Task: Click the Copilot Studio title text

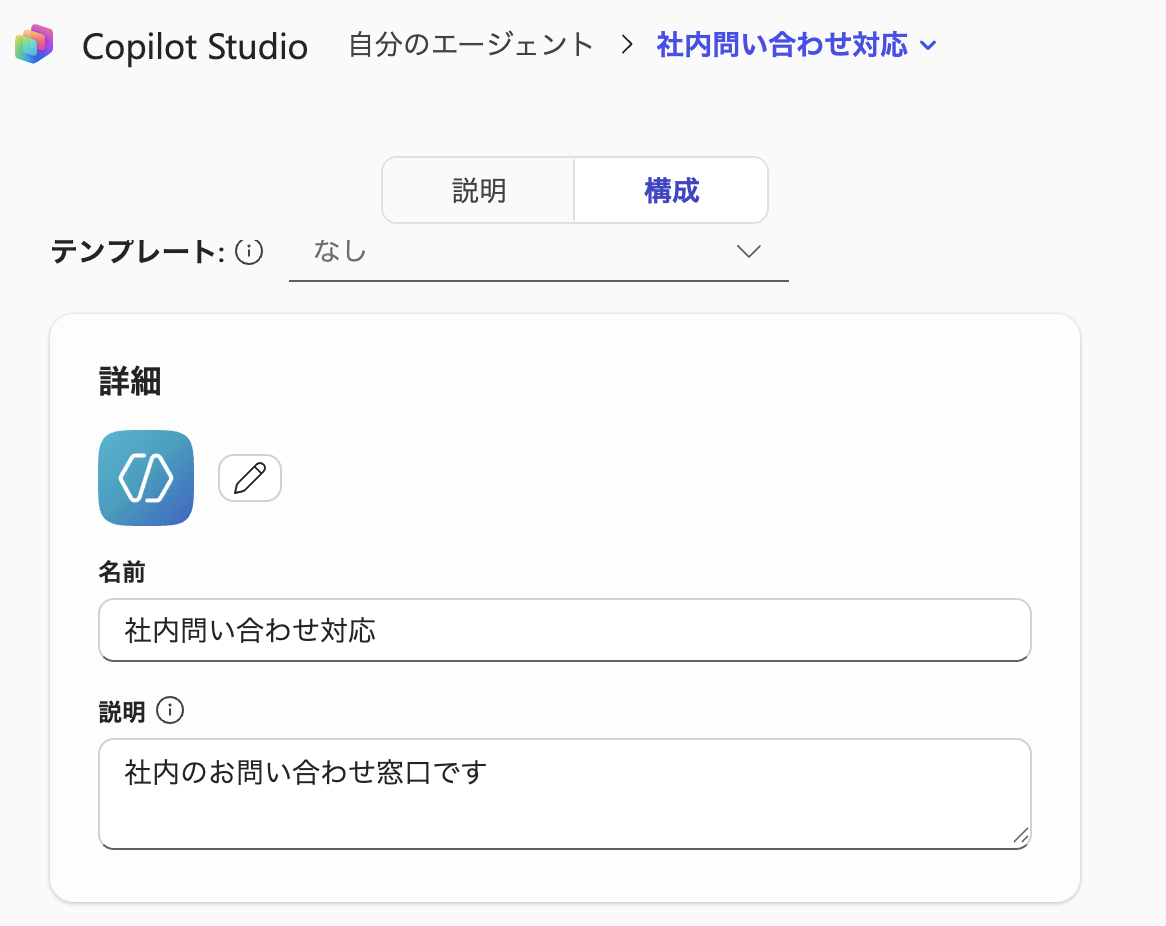Action: (x=194, y=46)
